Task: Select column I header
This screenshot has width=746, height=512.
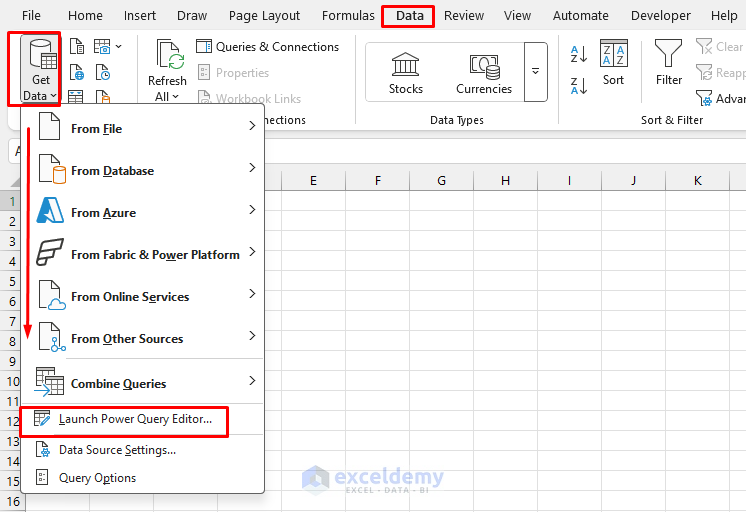Action: click(x=569, y=181)
